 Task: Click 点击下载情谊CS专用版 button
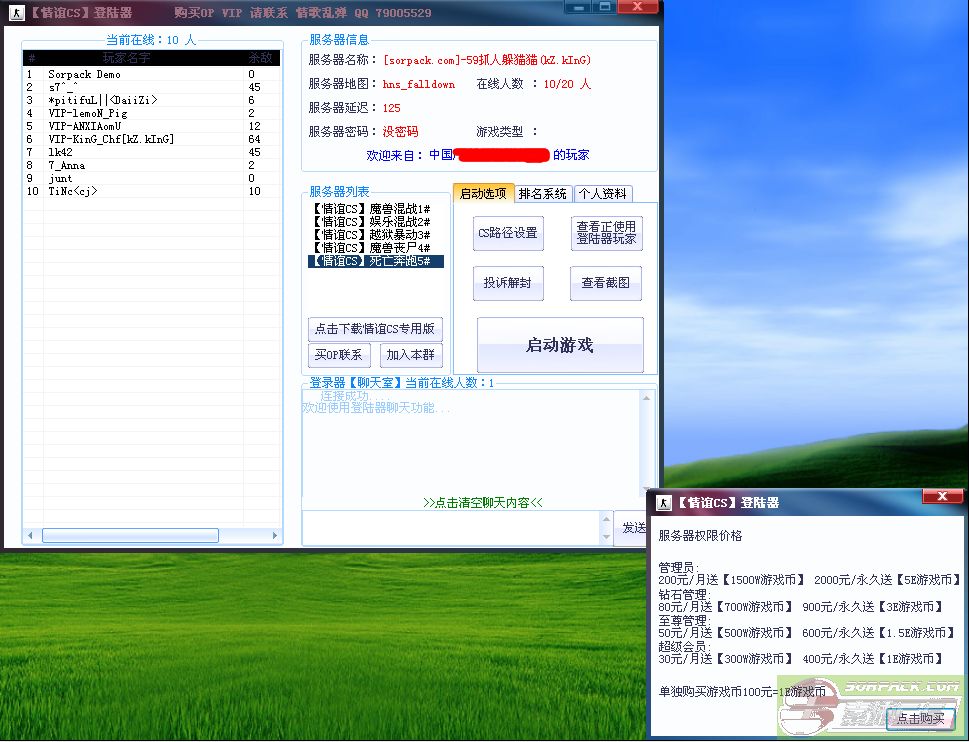pos(375,329)
